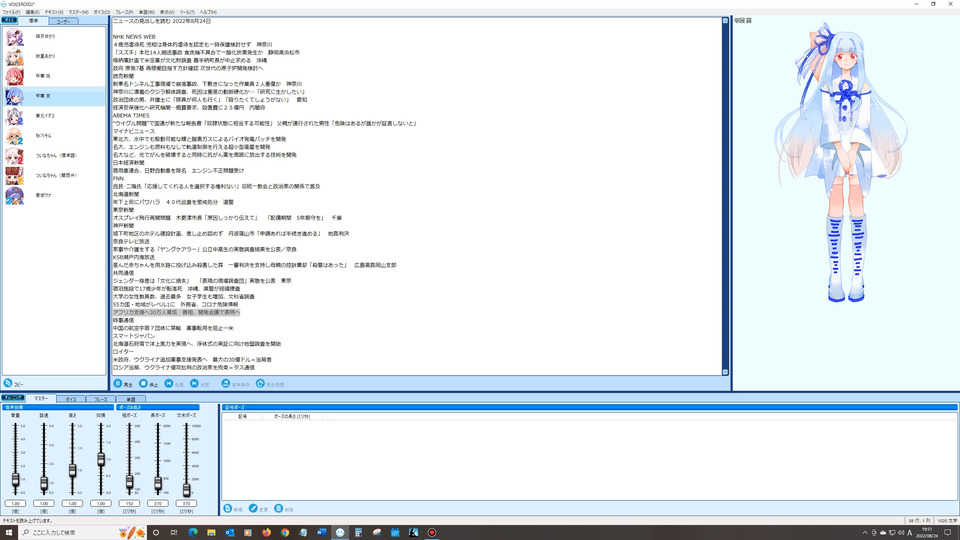
Task: Click the 音量 value field showing 1.00
Action: 15,503
